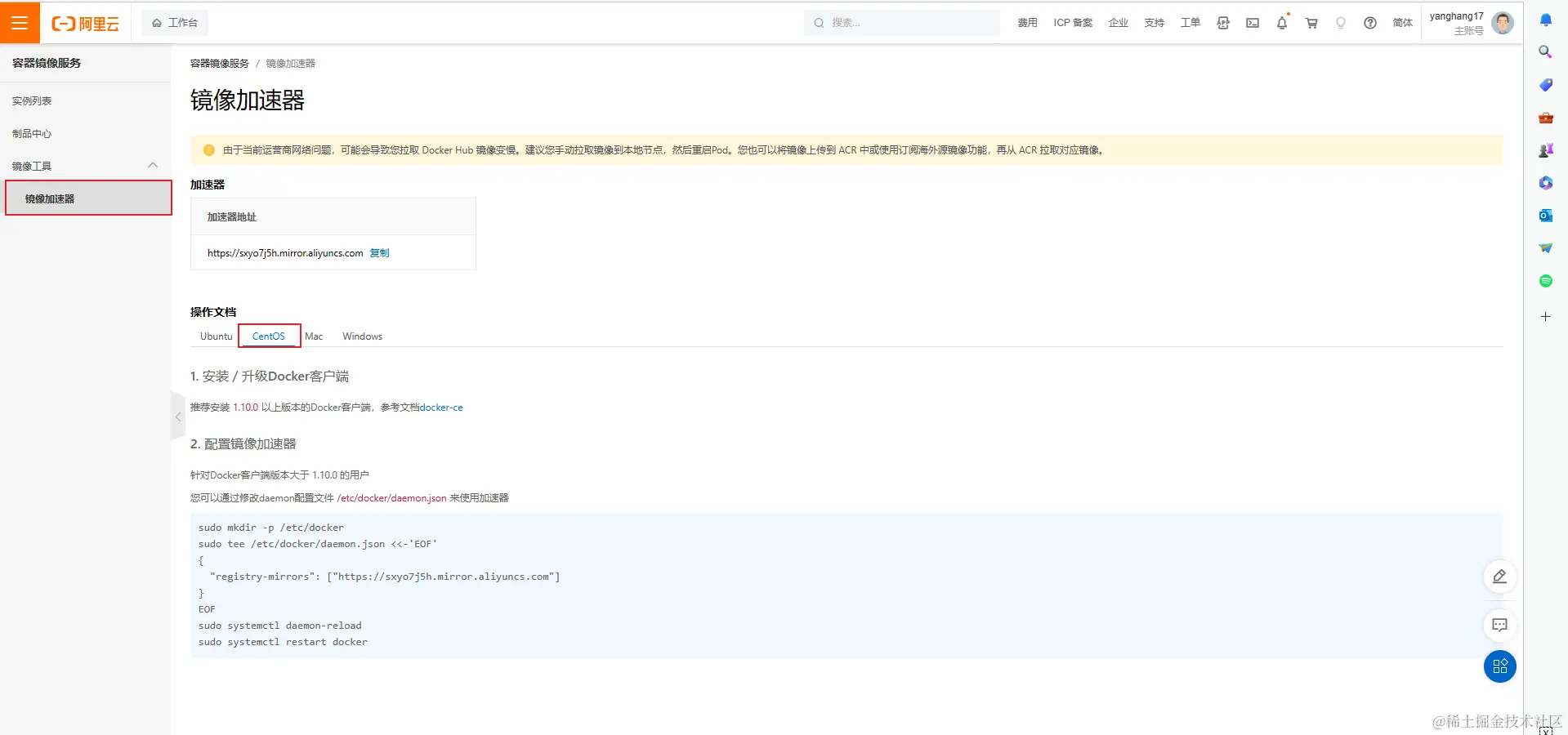Open the paper plane sidebar icon
This screenshot has width=1568, height=735.
(1545, 248)
